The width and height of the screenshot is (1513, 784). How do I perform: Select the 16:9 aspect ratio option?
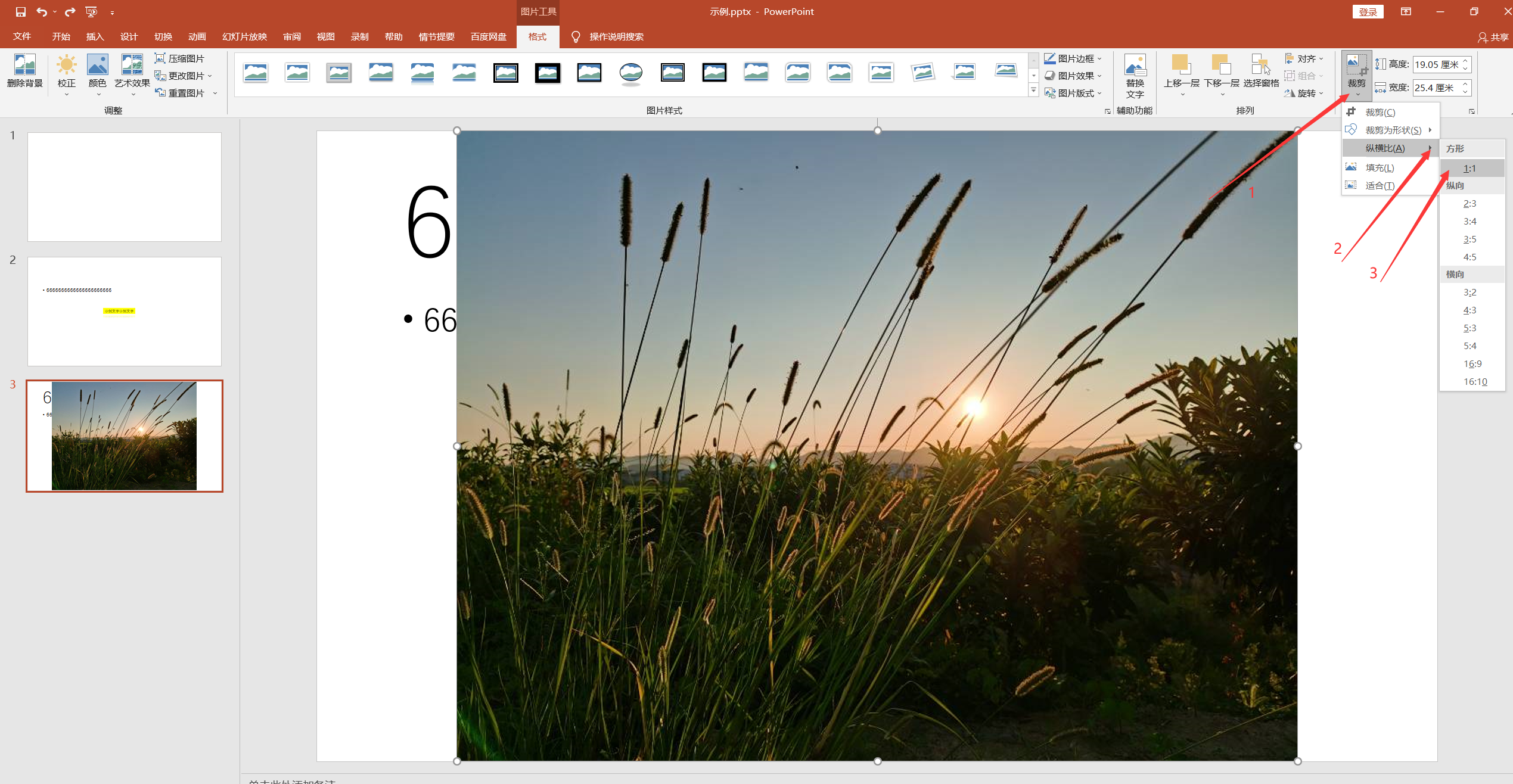pos(1472,363)
